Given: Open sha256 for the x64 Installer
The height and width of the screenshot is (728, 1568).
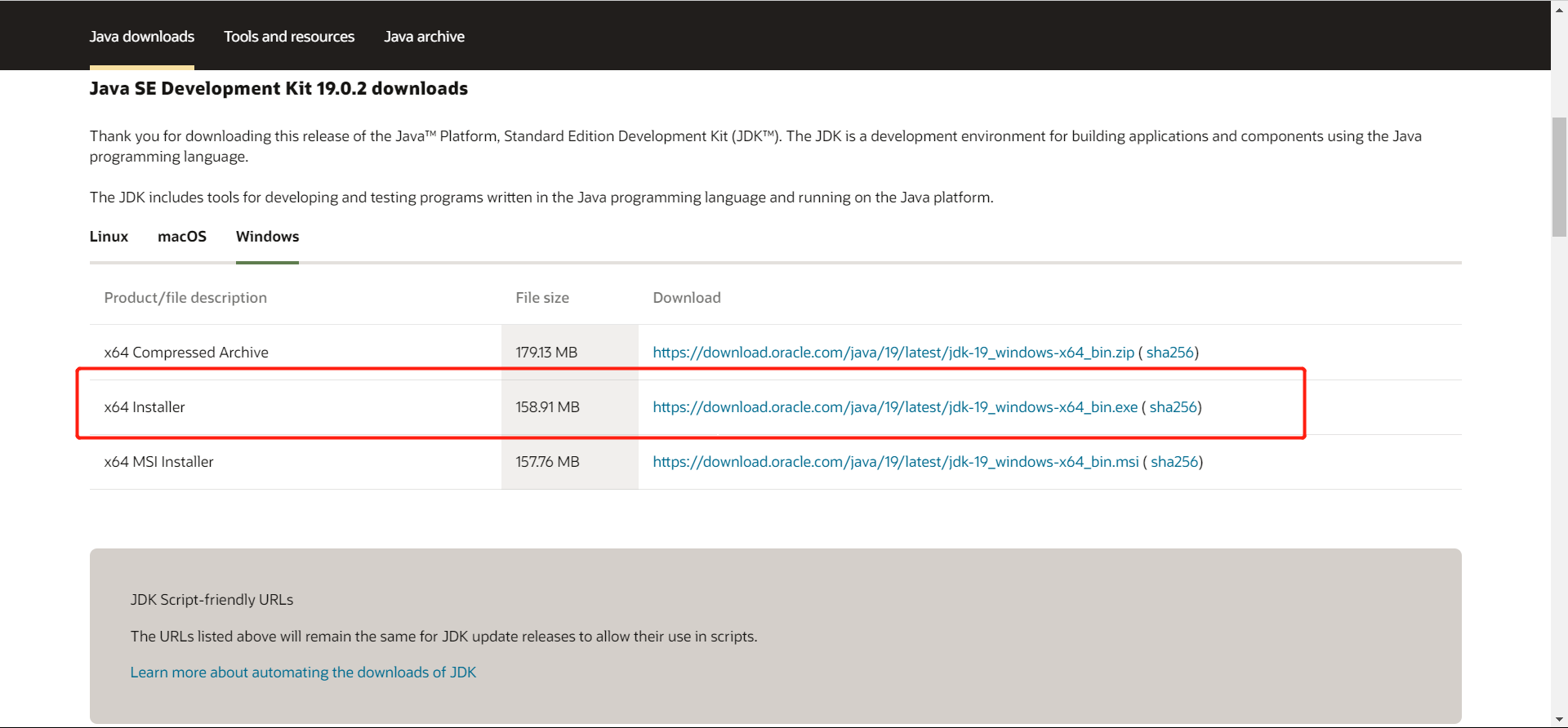Looking at the screenshot, I should pyautogui.click(x=1173, y=407).
